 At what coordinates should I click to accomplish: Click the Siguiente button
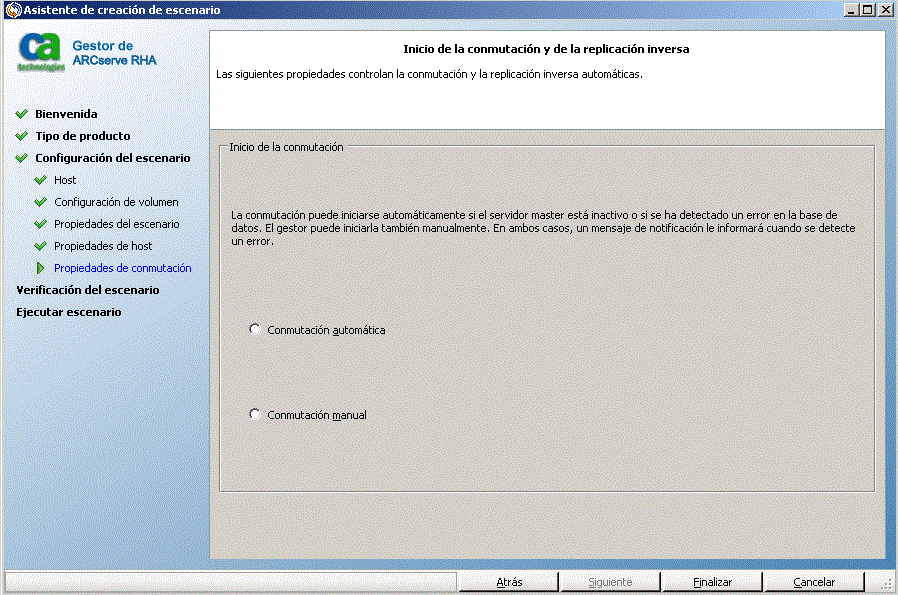(x=610, y=581)
